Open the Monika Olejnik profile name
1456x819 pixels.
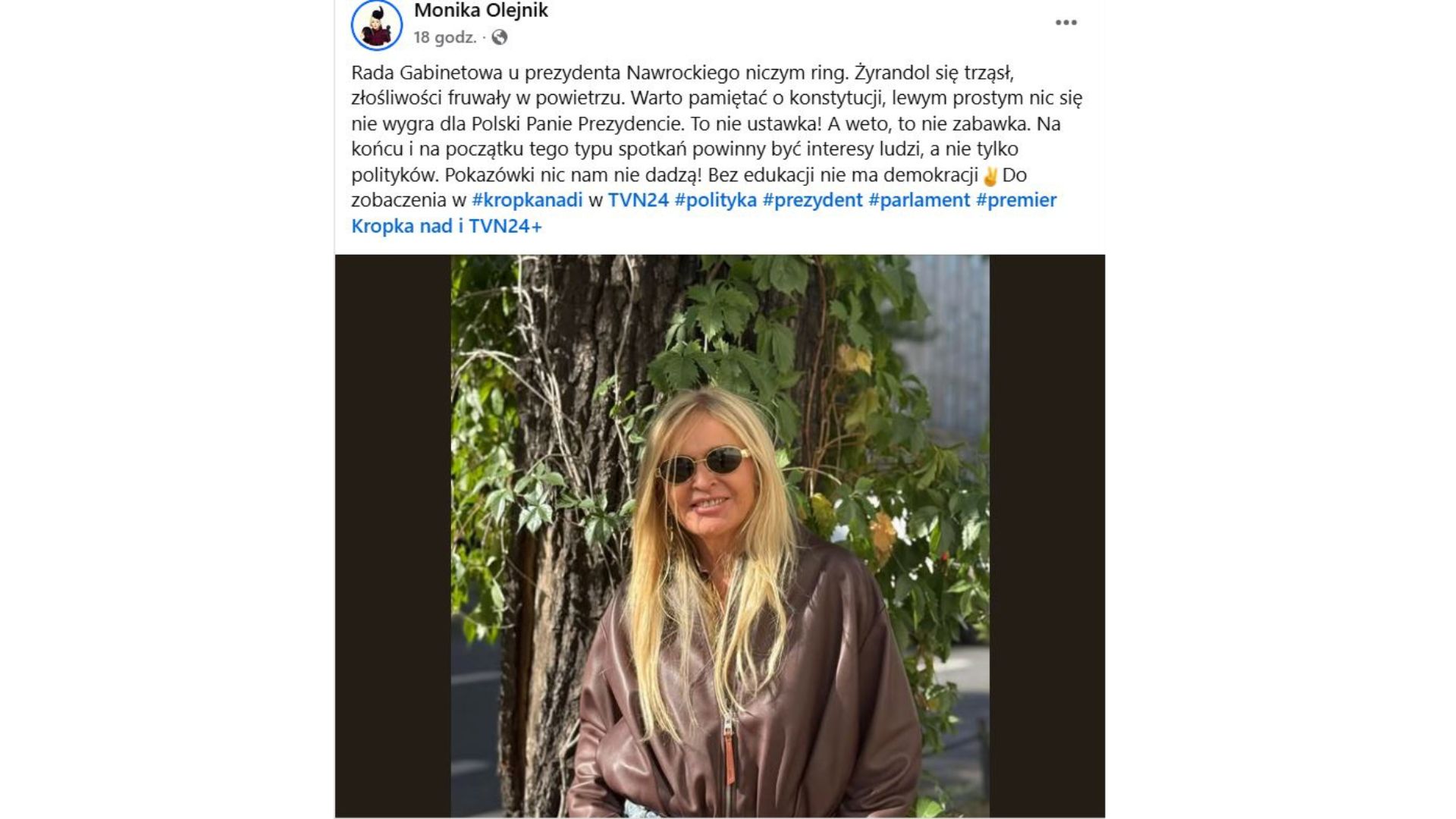tap(481, 11)
